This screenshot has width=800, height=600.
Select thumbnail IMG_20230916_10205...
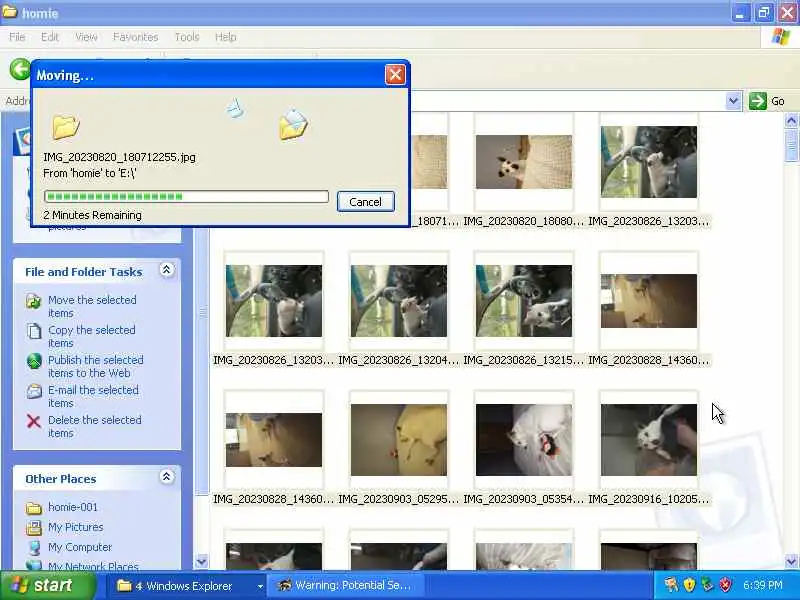(x=648, y=440)
